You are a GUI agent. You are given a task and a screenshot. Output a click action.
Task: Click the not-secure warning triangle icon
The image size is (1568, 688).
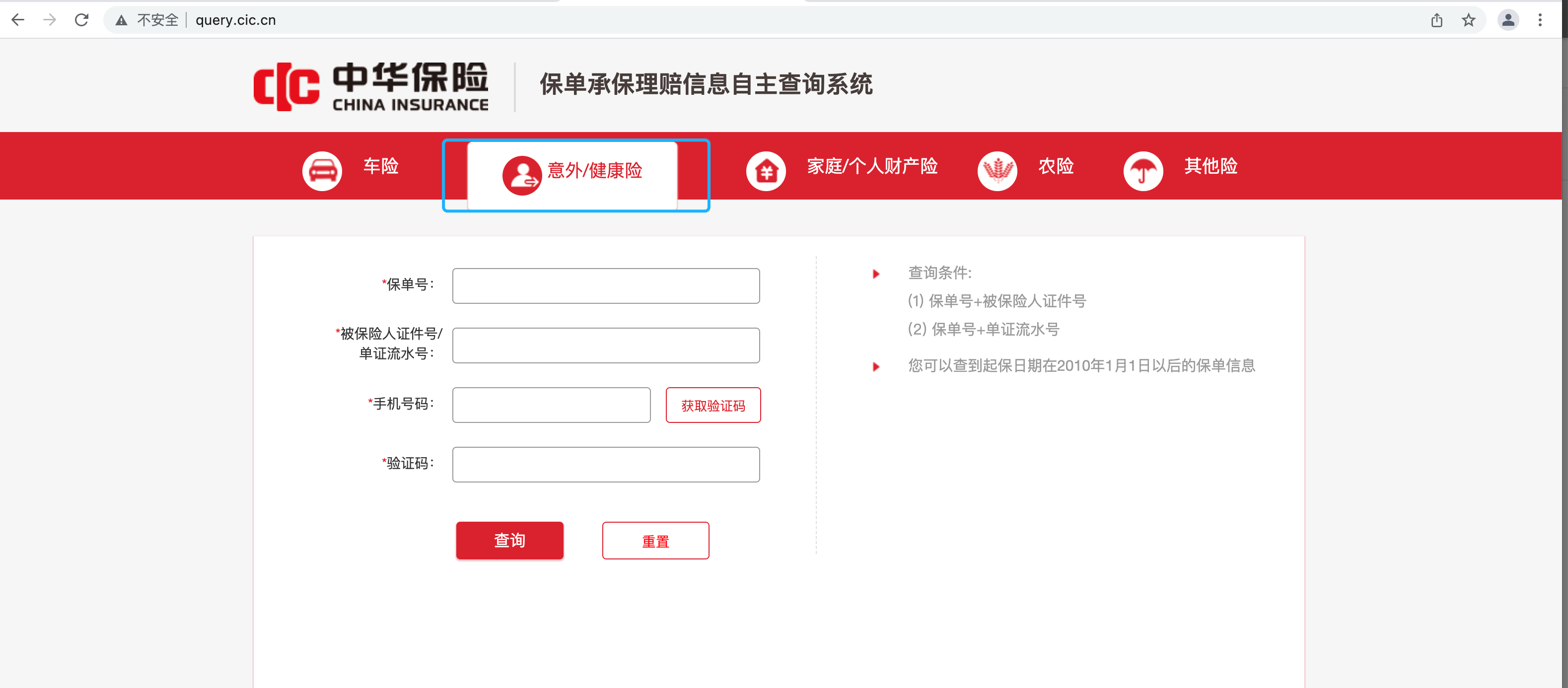coord(122,21)
